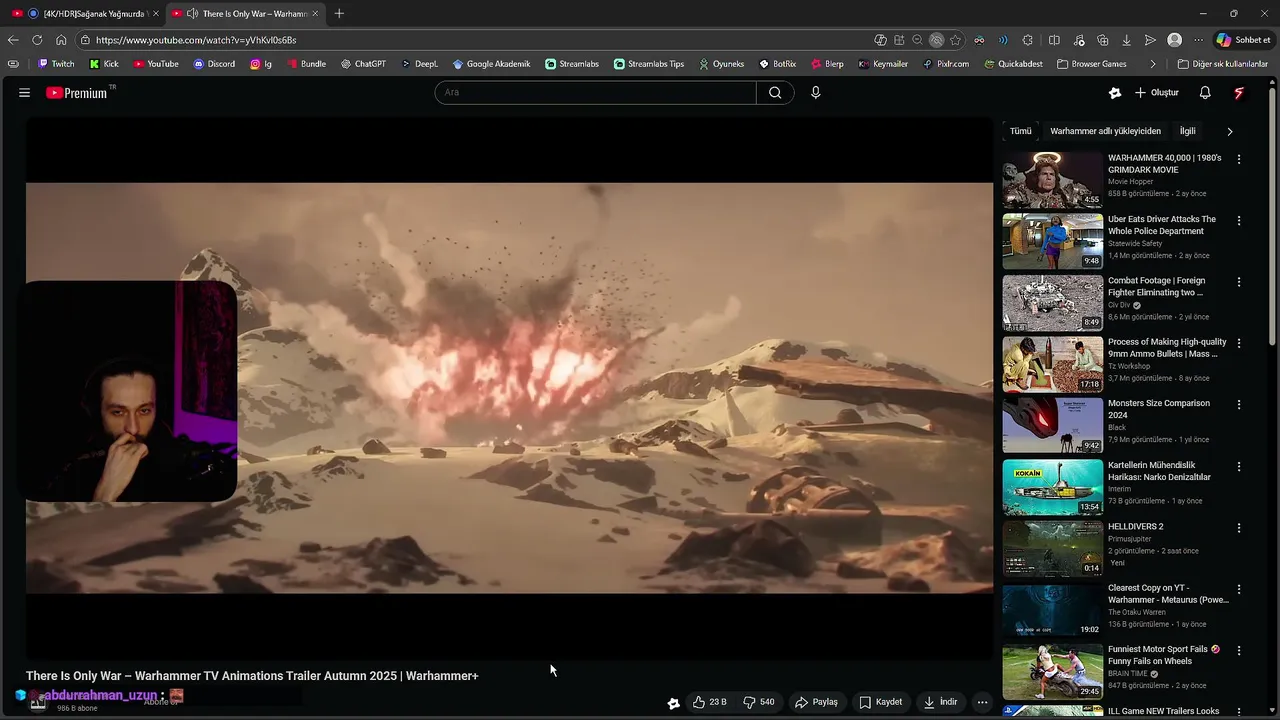
Task: Go to the browser home page
Action: point(61,40)
